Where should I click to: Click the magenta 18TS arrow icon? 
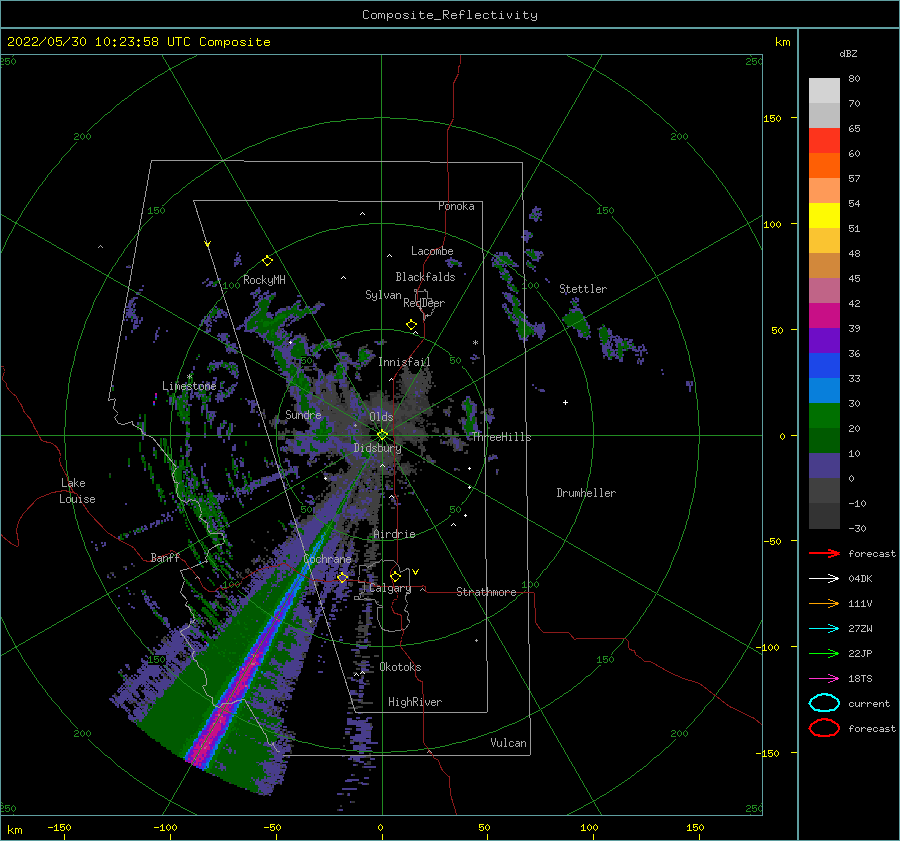(x=824, y=679)
